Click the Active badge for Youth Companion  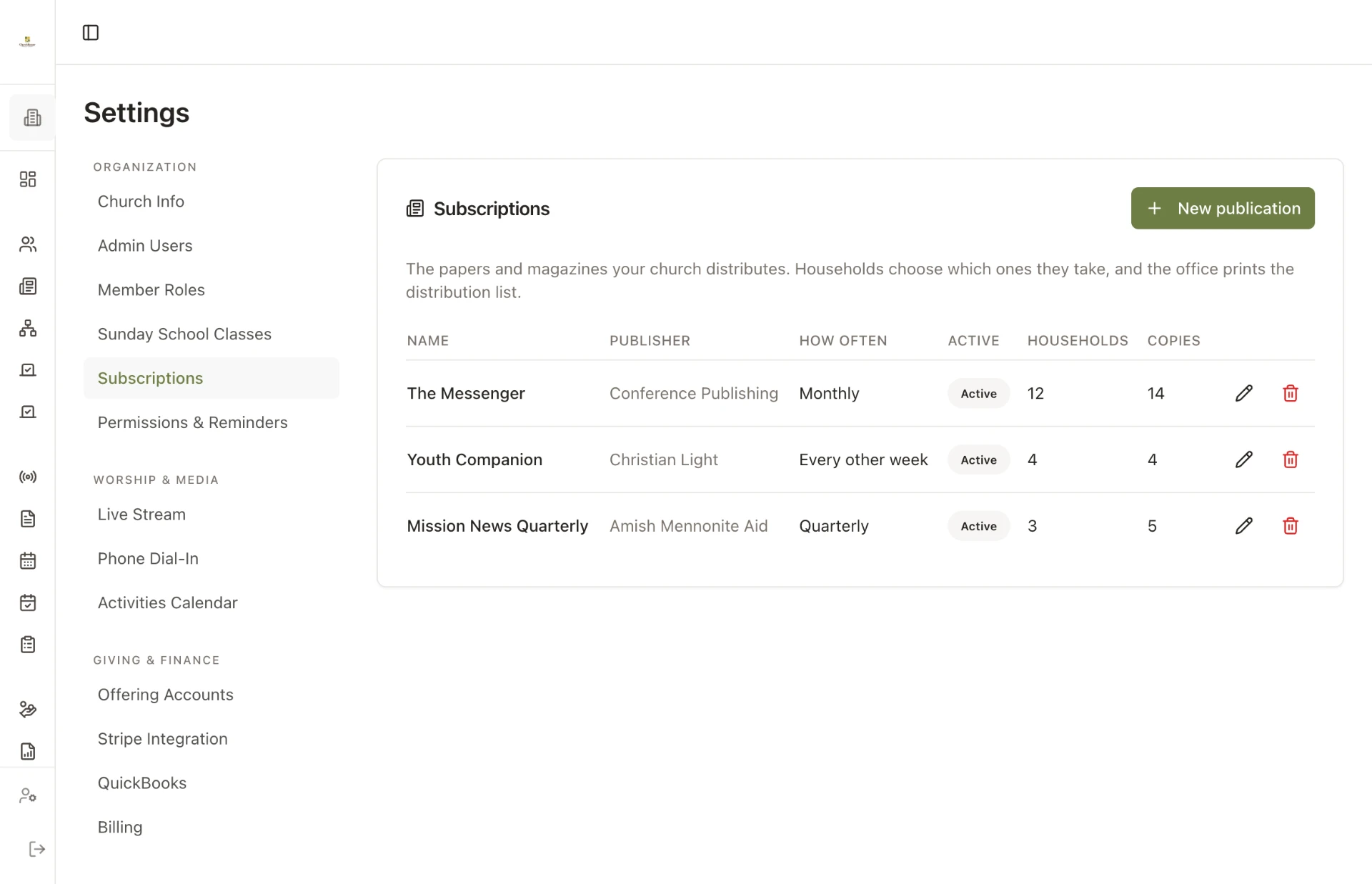tap(978, 460)
